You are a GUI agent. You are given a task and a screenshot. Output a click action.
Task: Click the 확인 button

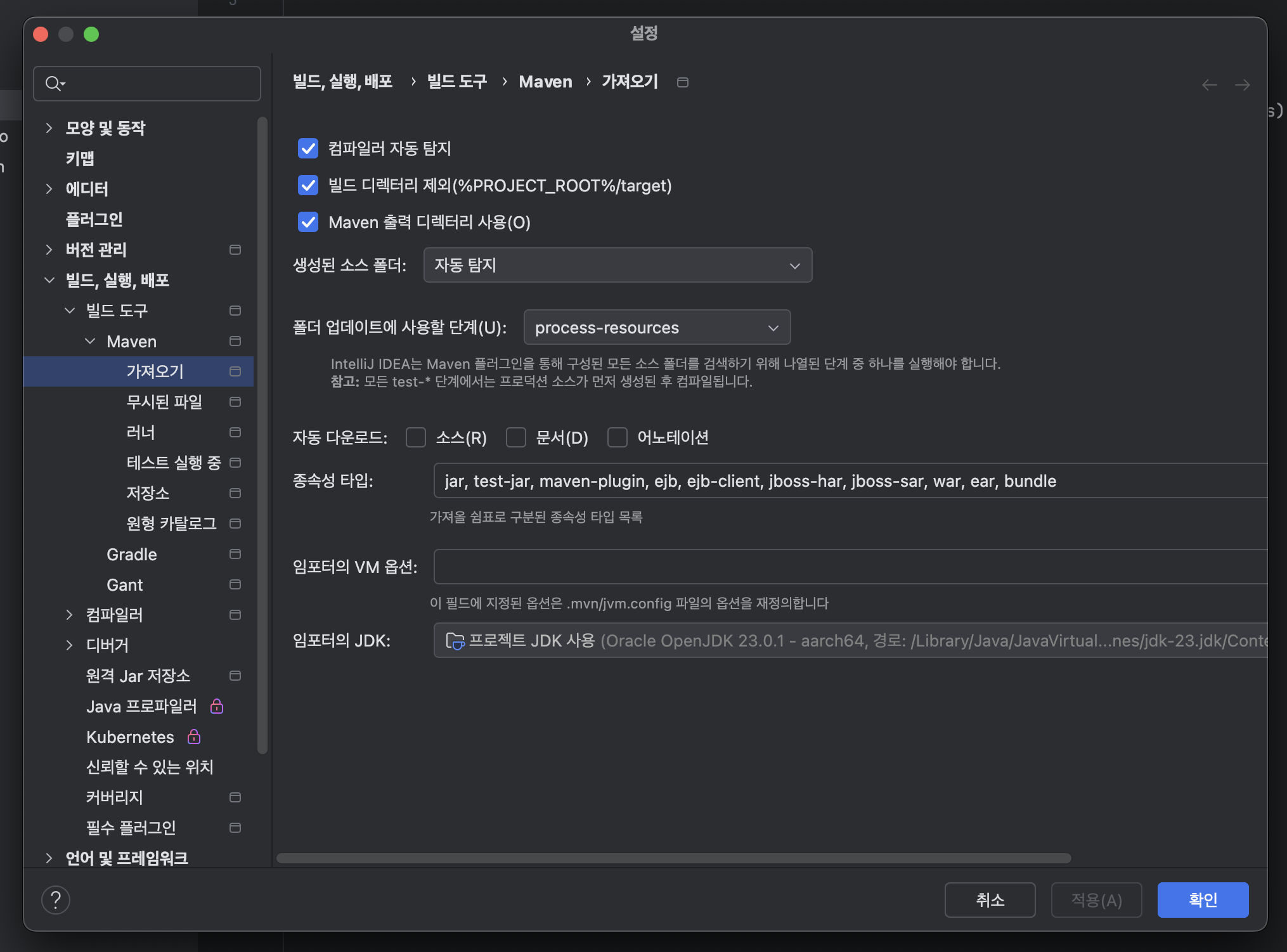click(x=1203, y=899)
